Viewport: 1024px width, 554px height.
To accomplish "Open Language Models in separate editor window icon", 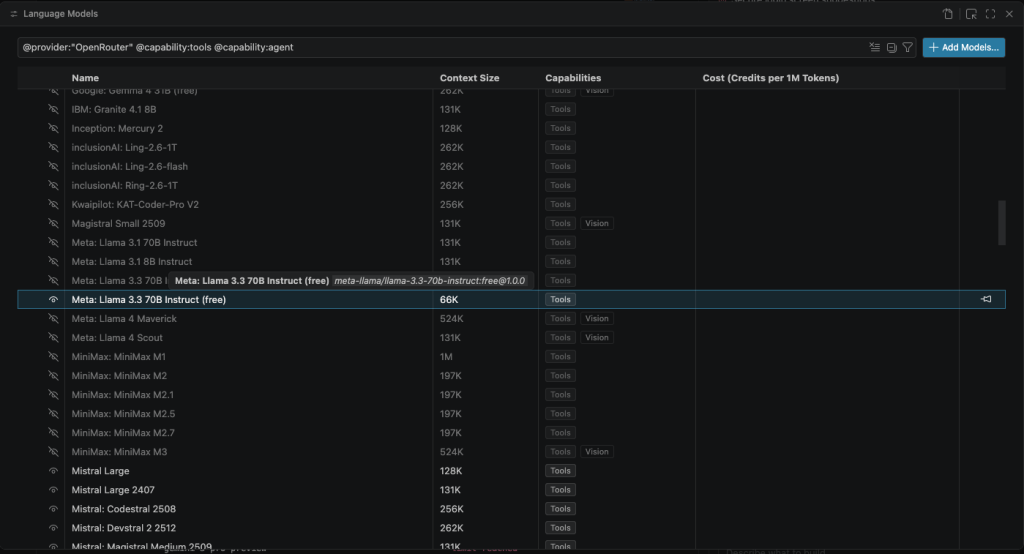I will [971, 14].
